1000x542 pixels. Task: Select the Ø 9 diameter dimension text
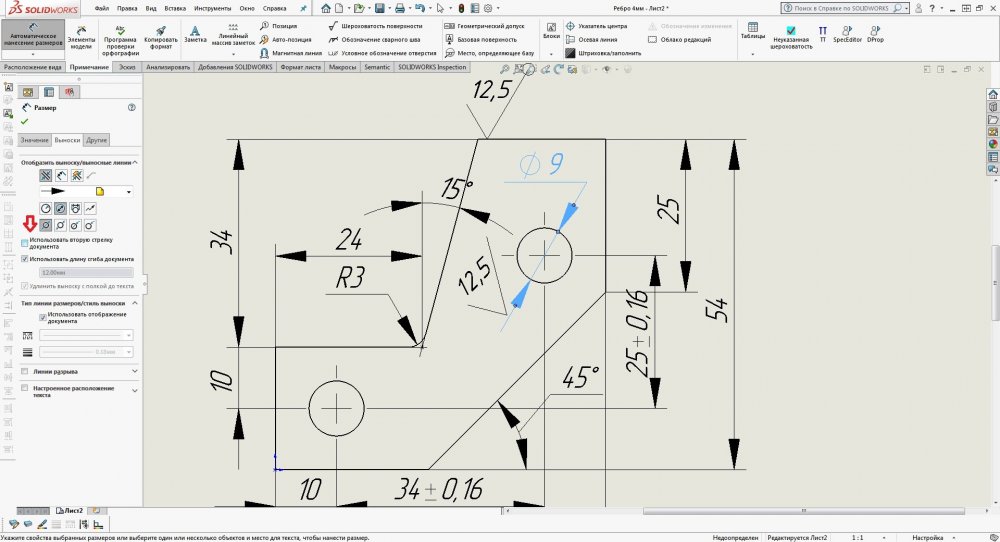click(x=541, y=165)
